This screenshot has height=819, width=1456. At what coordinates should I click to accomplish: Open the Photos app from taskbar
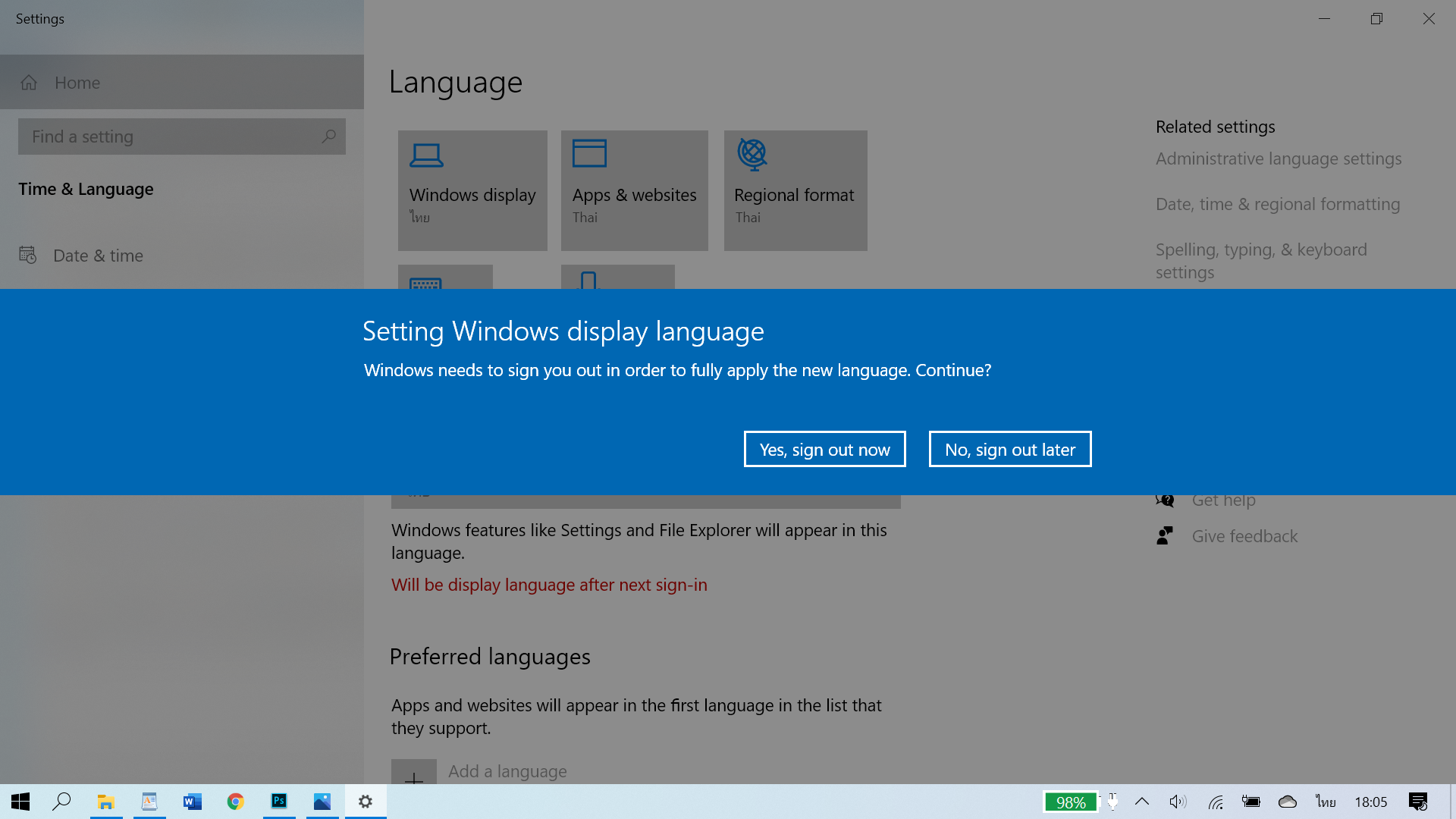(x=322, y=802)
